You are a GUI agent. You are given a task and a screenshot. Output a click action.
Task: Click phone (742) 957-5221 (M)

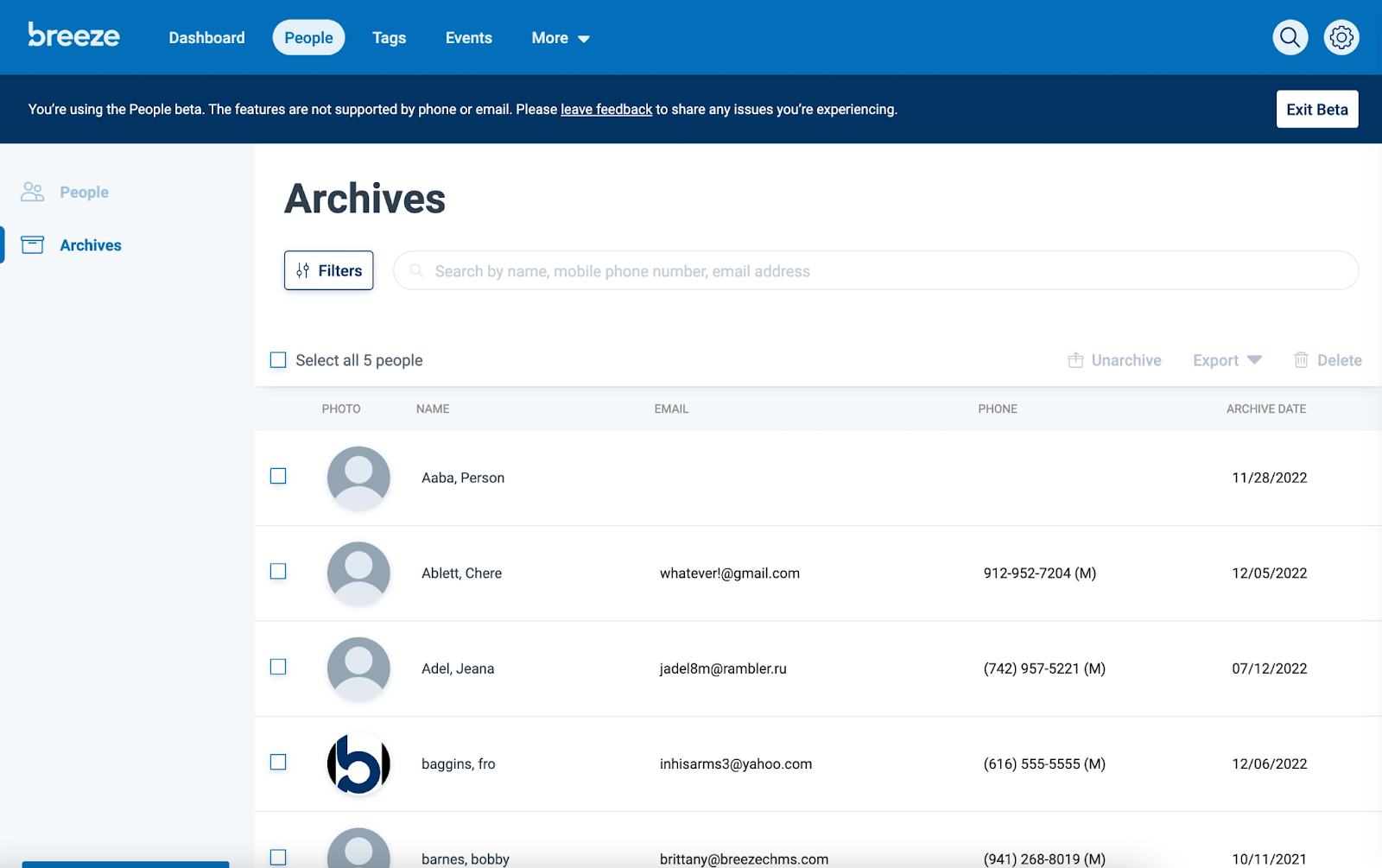point(1044,668)
